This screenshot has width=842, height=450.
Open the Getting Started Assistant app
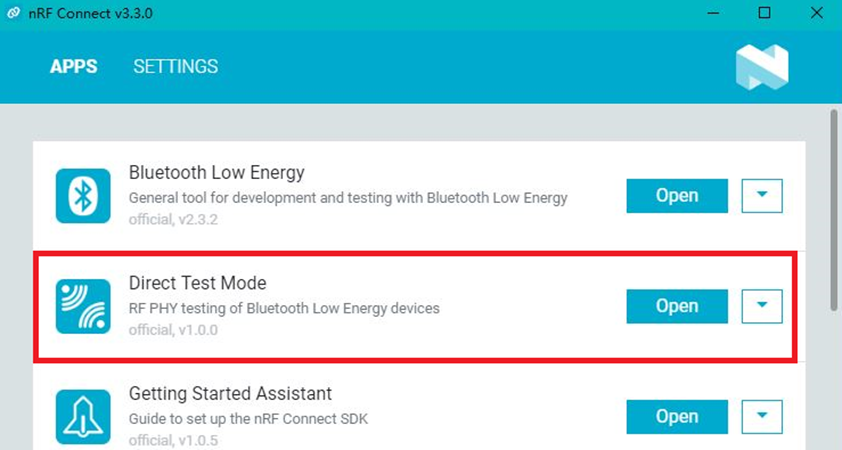click(x=677, y=416)
